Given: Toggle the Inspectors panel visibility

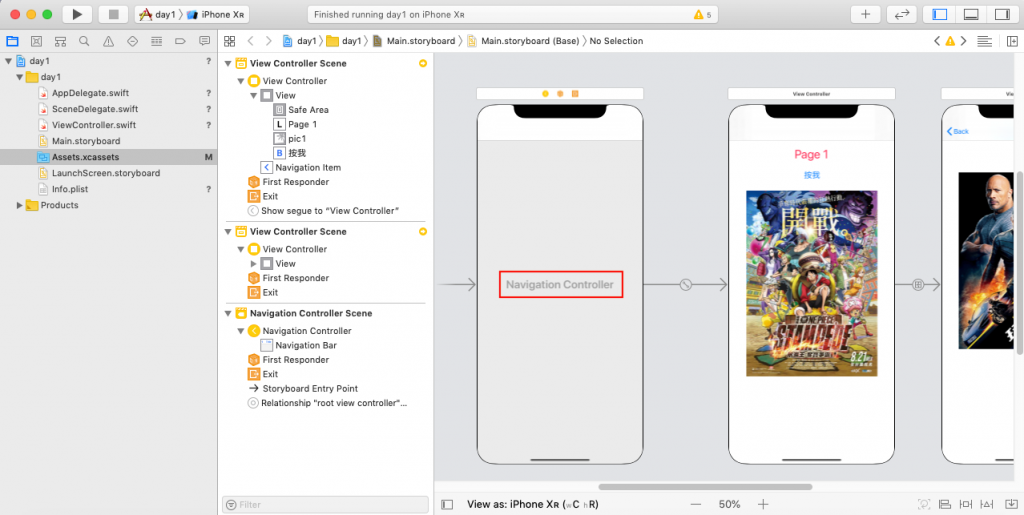Looking at the screenshot, I should (1002, 14).
